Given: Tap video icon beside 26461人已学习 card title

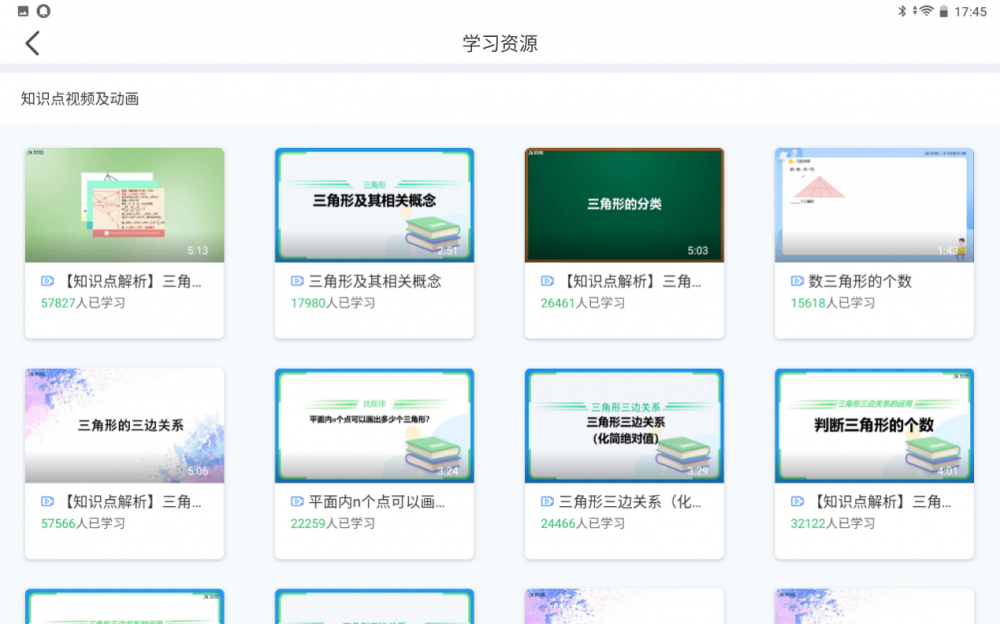Looking at the screenshot, I should (x=547, y=281).
